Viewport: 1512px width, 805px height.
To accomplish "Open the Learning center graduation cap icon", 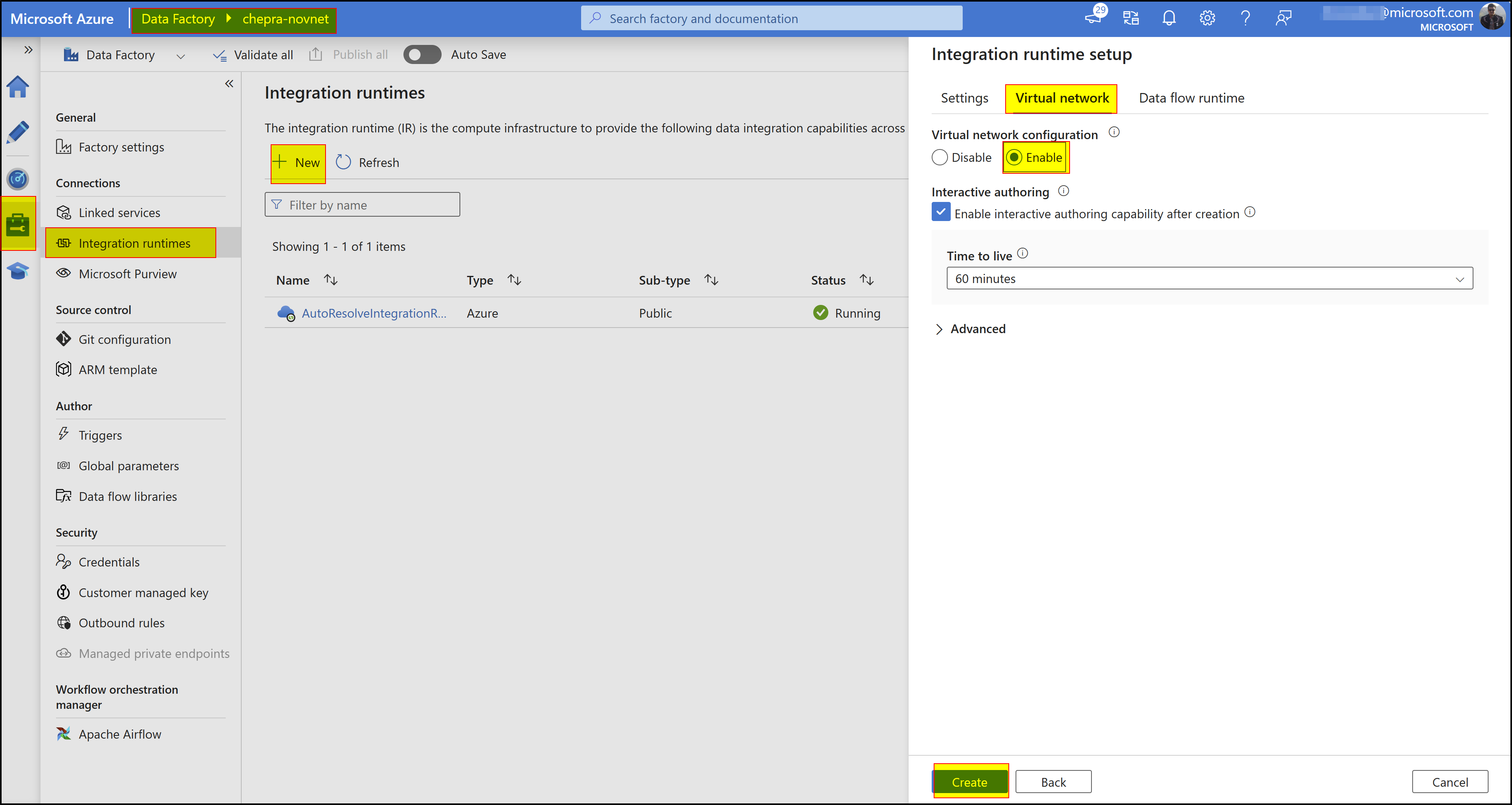I will point(17,271).
